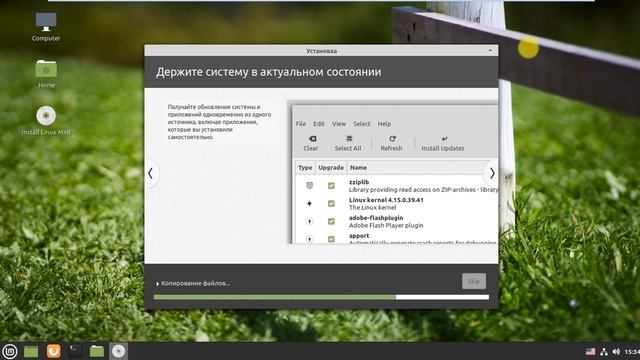This screenshot has width=640, height=360.
Task: Toggle the zziplib upgrade checkbox
Action: (x=331, y=186)
